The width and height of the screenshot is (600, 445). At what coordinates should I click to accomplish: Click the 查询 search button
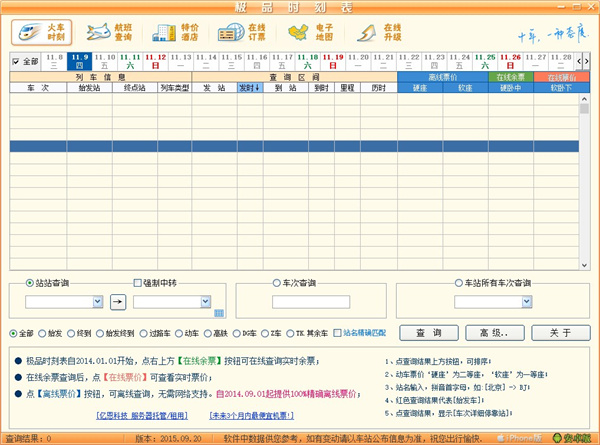coord(429,333)
